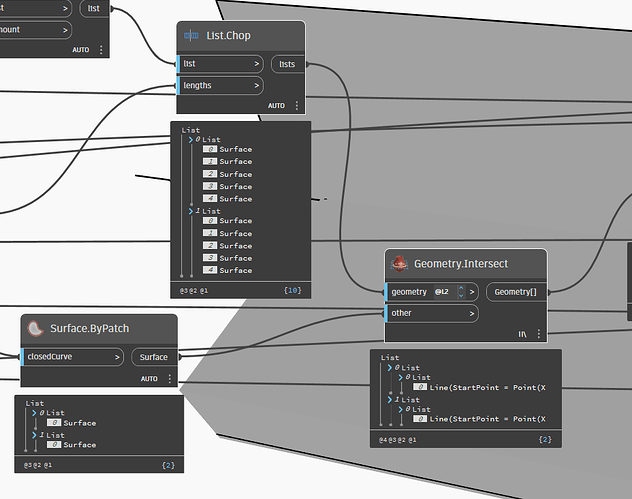Select the List.Chop node title
Screen dimensions: 632x499
pos(228,35)
